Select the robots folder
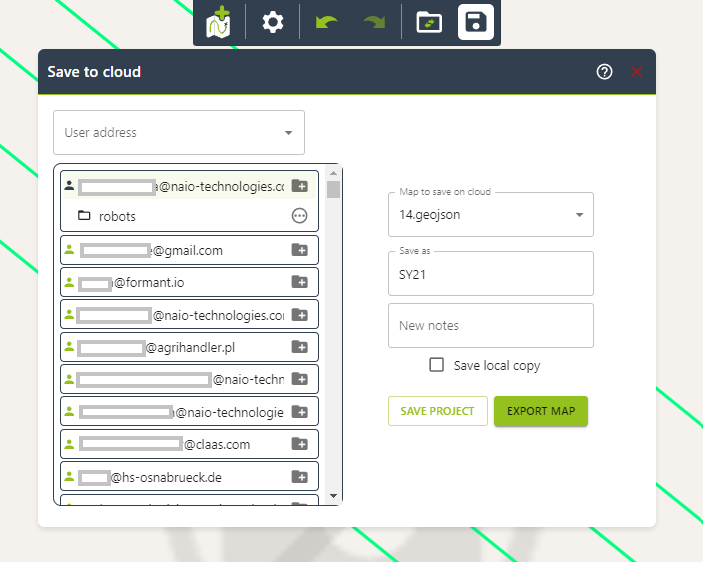 coord(117,216)
